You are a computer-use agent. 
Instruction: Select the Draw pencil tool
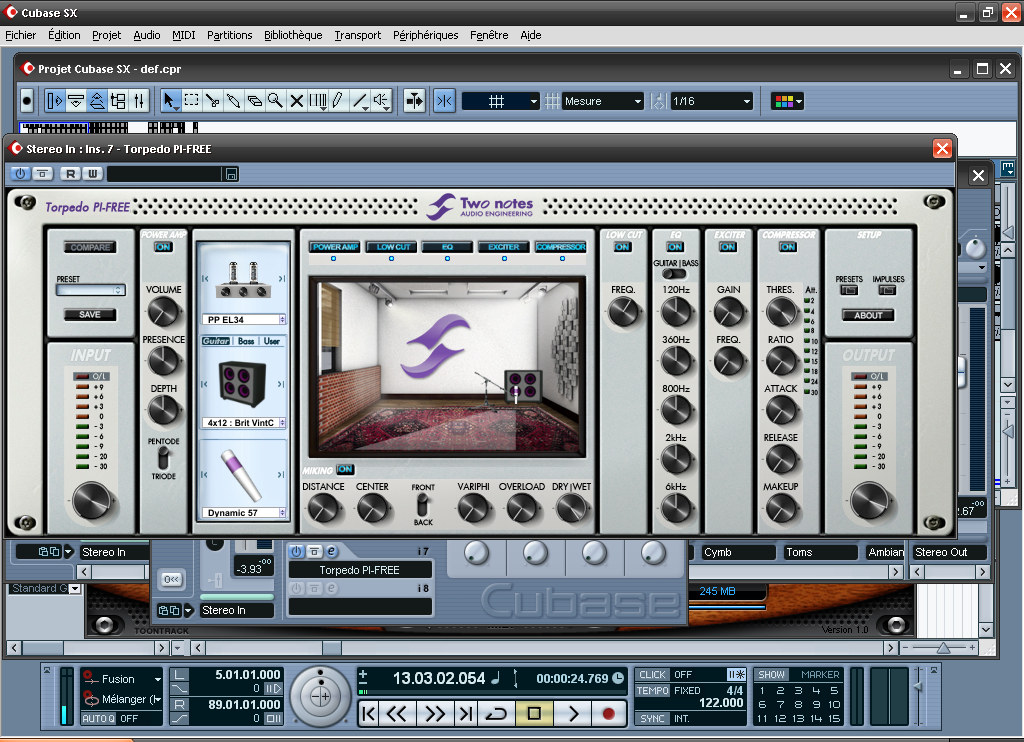(x=338, y=101)
